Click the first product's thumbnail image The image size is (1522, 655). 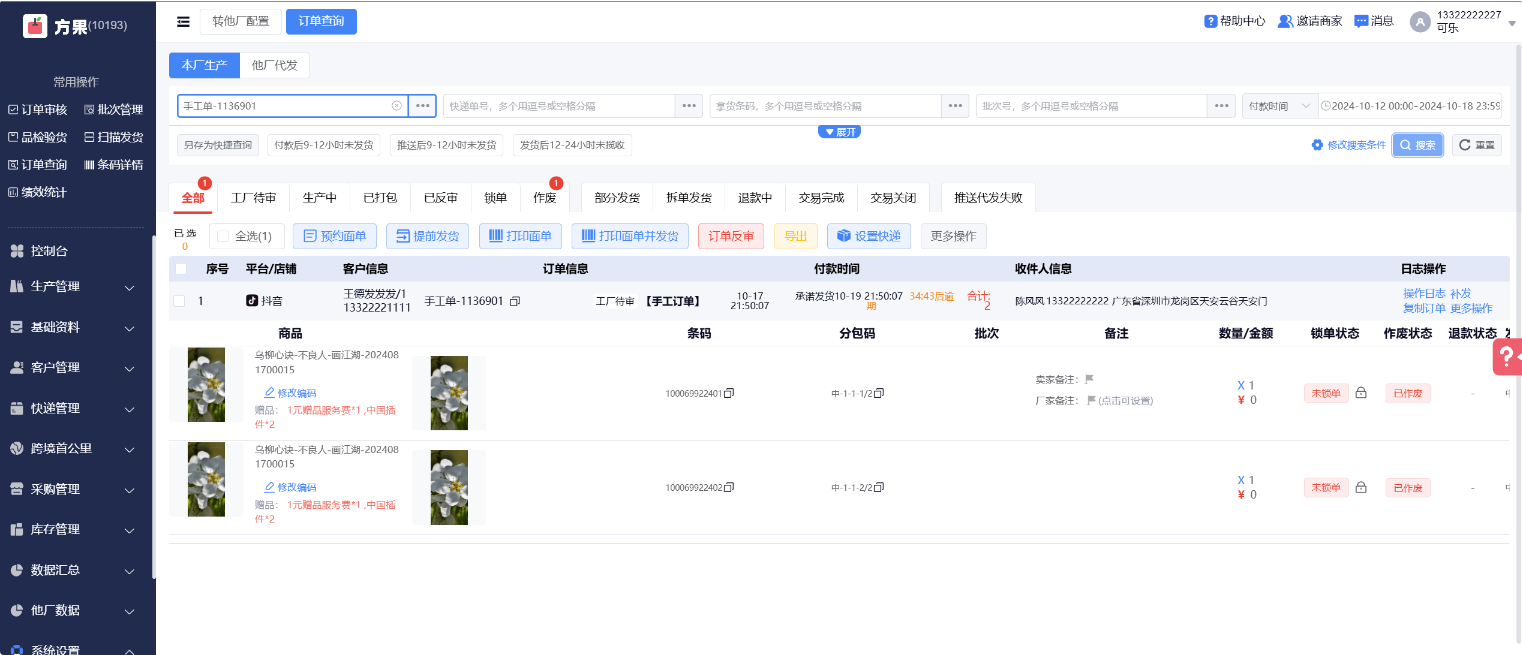(x=207, y=383)
